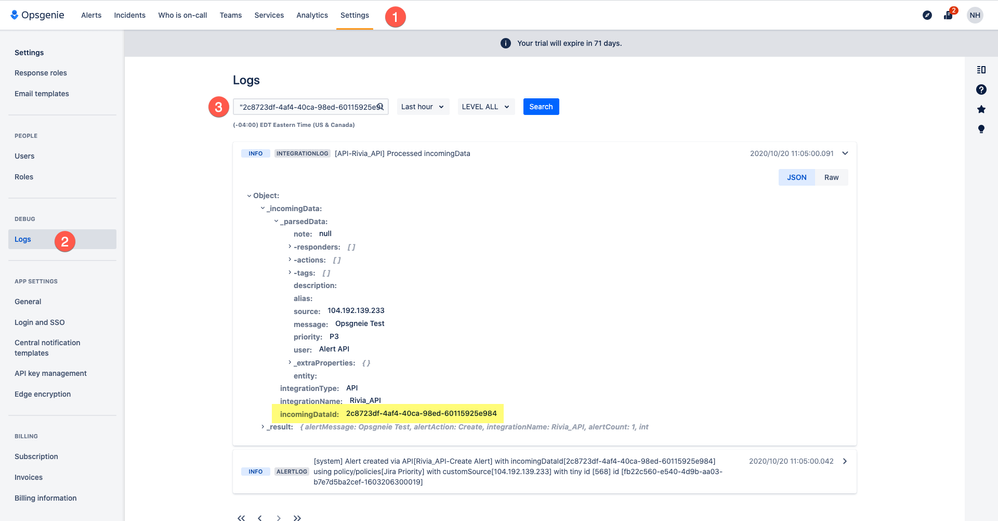Click the star favorites icon in right rail
The height and width of the screenshot is (521, 998).
tap(981, 109)
